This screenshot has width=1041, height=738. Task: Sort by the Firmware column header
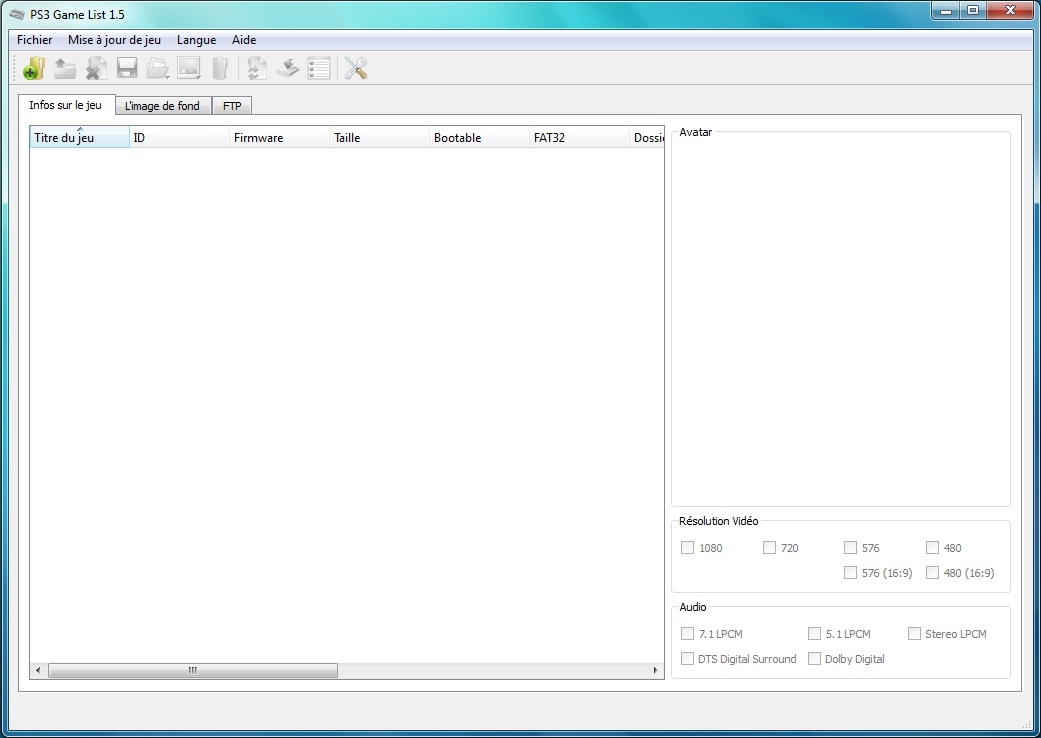(280, 137)
